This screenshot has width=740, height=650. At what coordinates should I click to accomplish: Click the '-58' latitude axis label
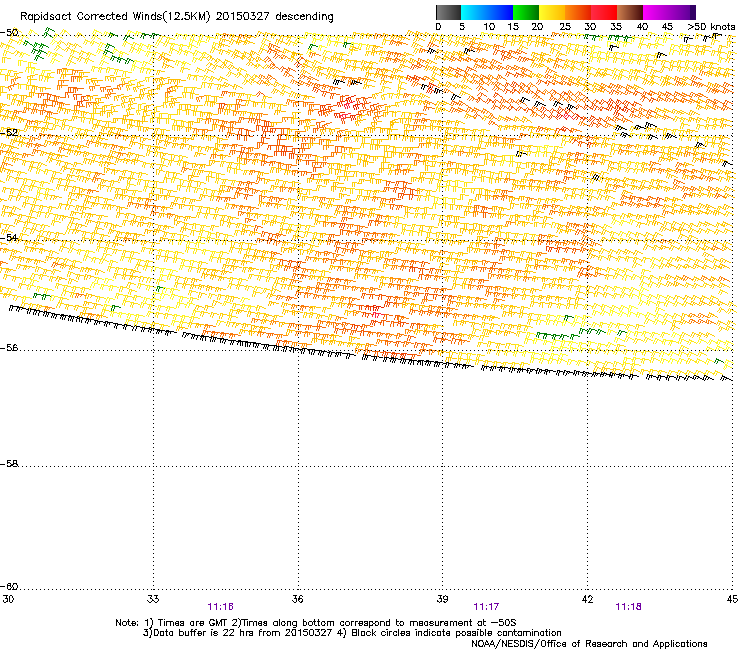tap(9, 464)
